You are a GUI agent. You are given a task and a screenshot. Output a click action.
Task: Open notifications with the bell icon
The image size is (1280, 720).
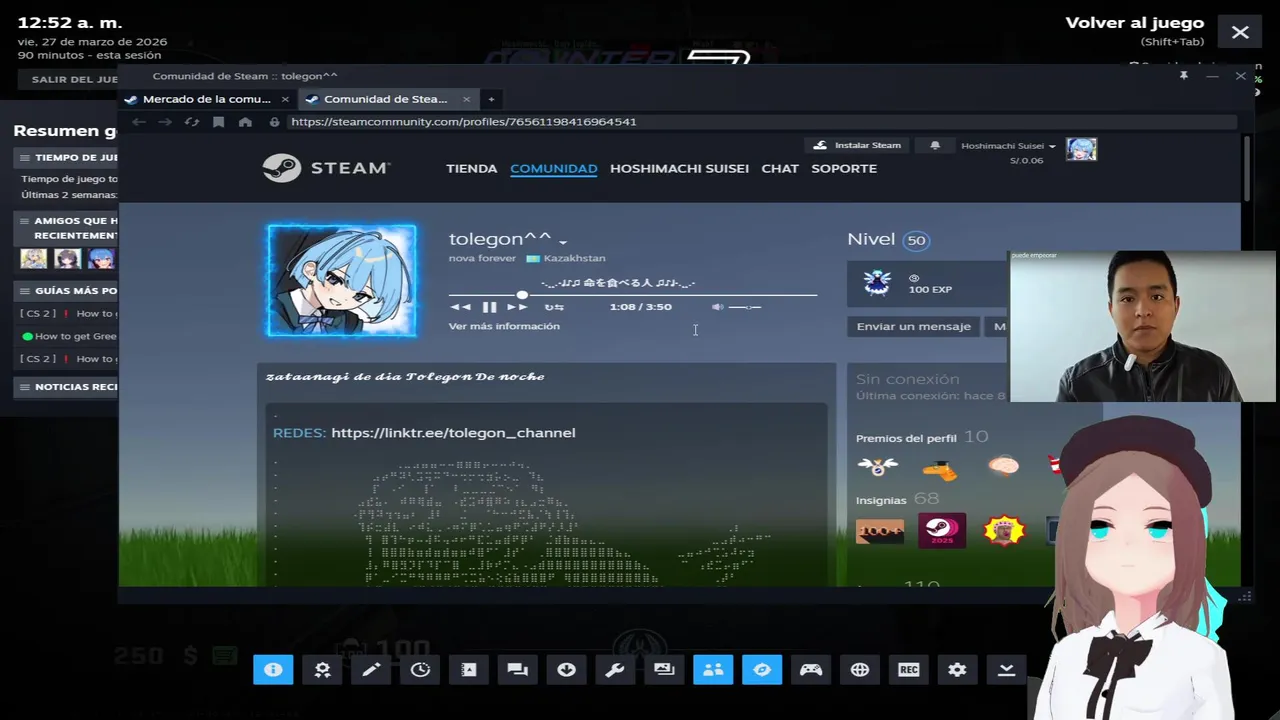coord(935,145)
